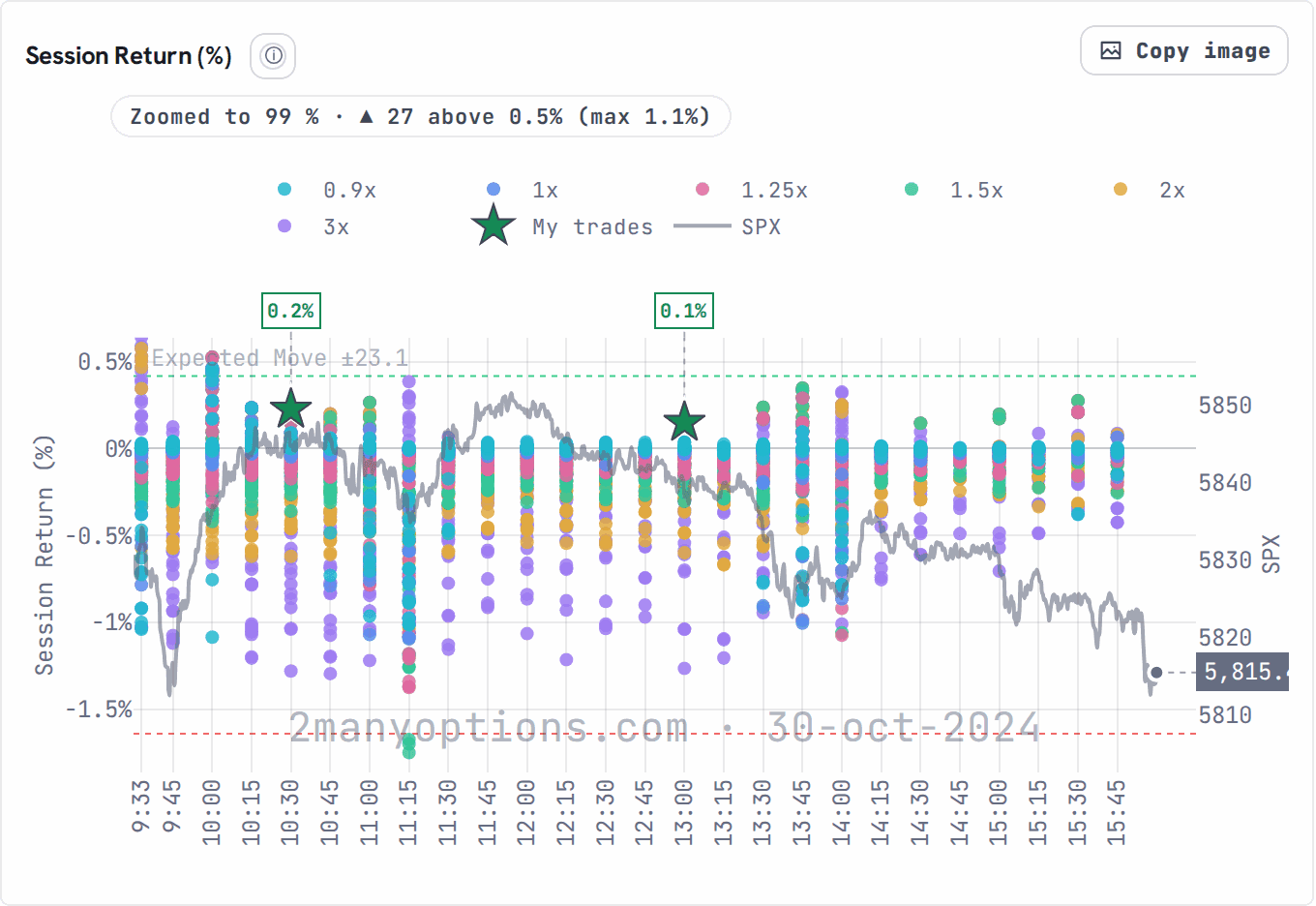
Task: Toggle the SPX line legend entry
Action: tap(728, 226)
